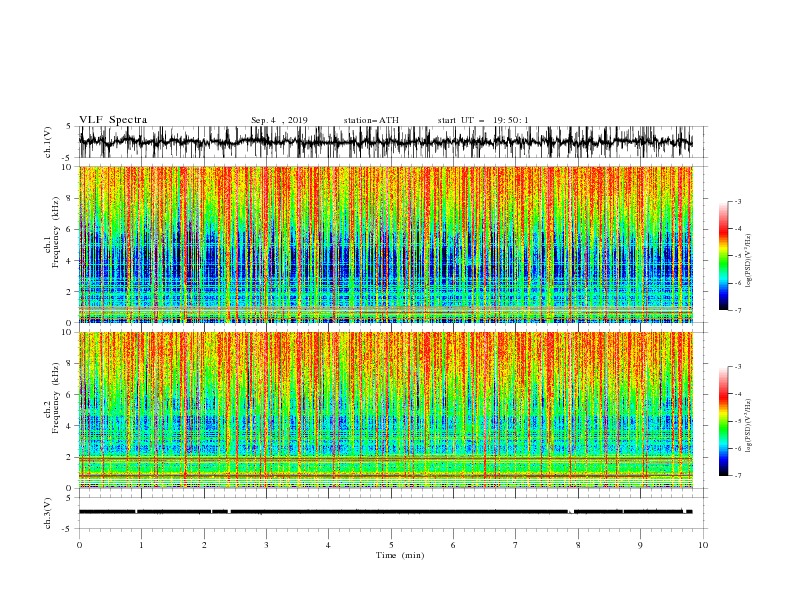Click time axis tick label "9"

640,545
